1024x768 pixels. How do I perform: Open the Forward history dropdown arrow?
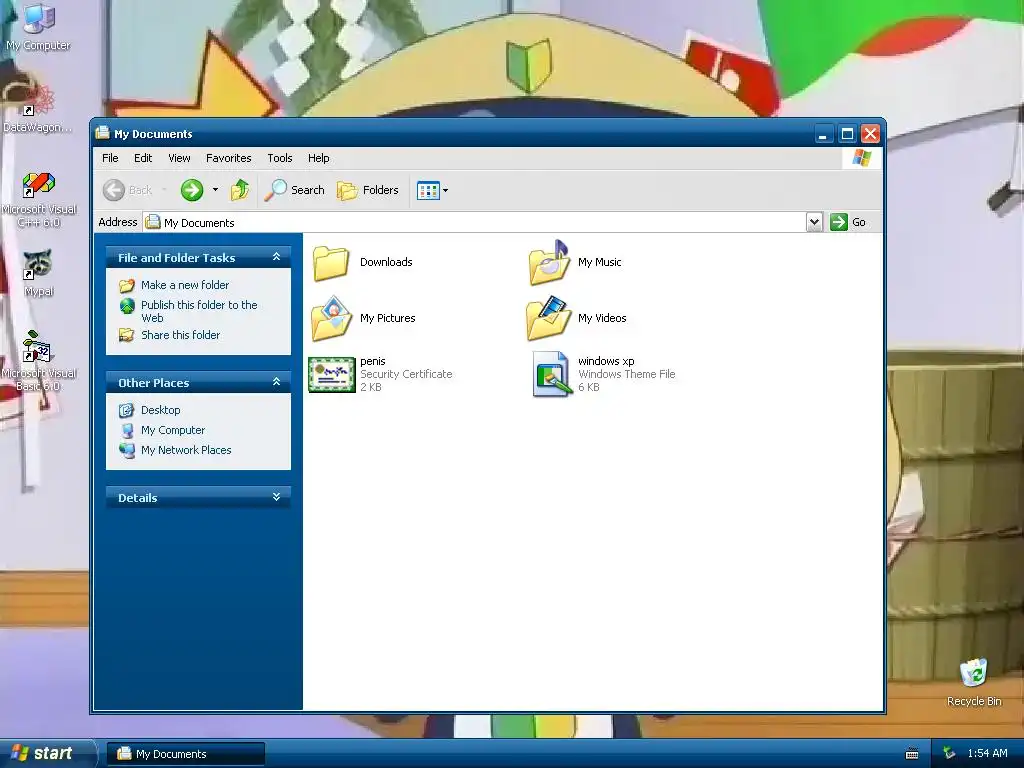coord(215,190)
